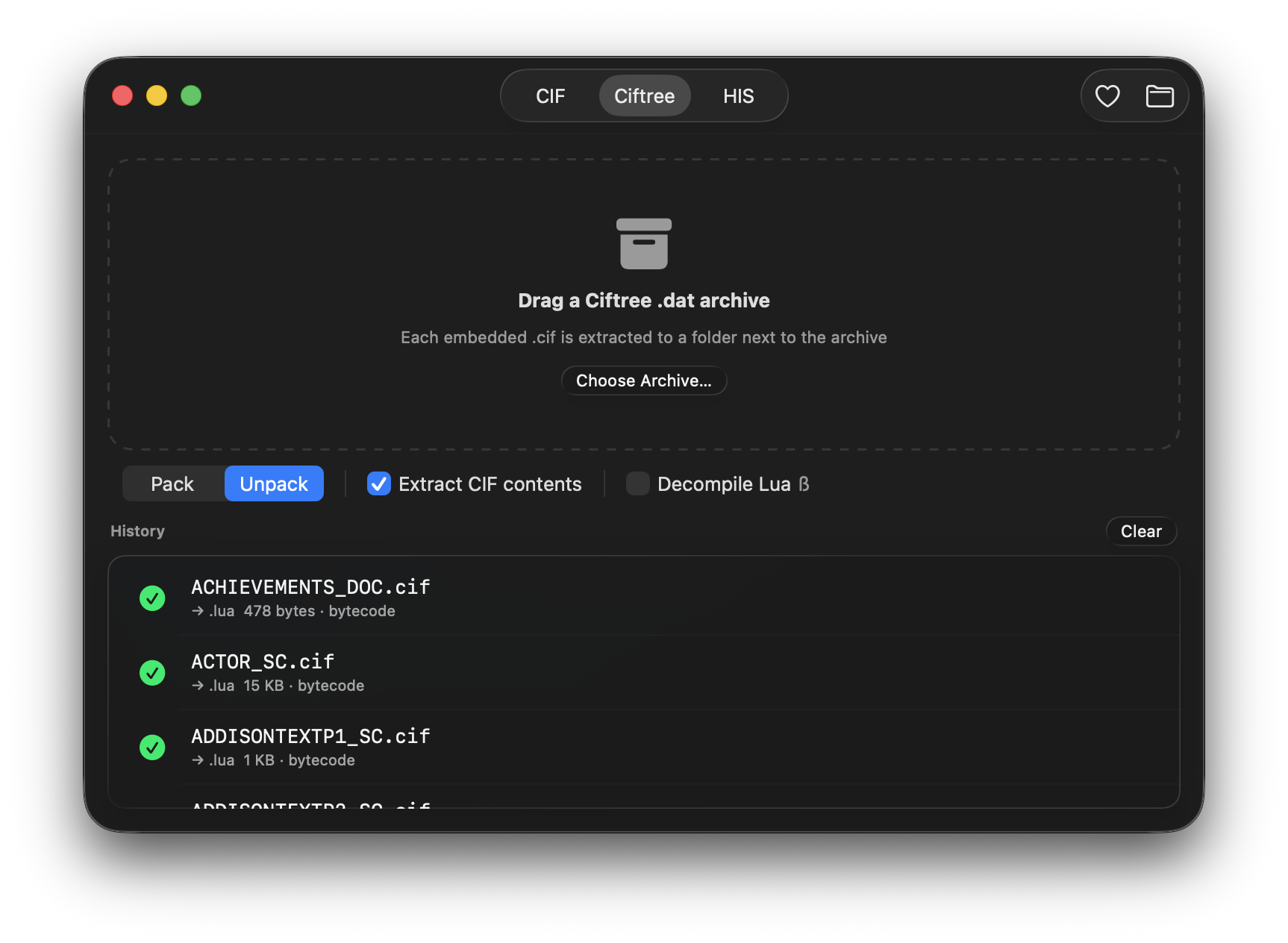Click the archive box icon in drop zone
This screenshot has width=1288, height=943.
tap(644, 244)
